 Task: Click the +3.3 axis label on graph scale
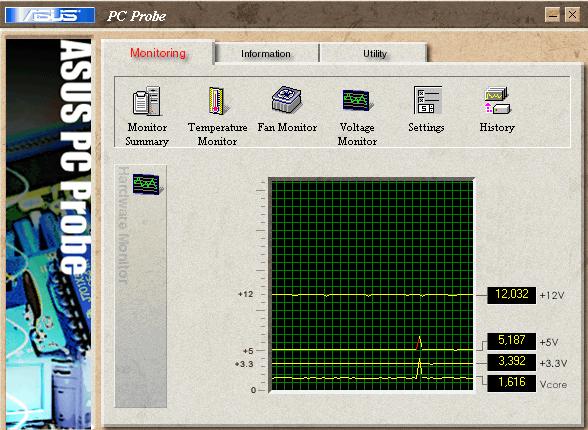244,364
